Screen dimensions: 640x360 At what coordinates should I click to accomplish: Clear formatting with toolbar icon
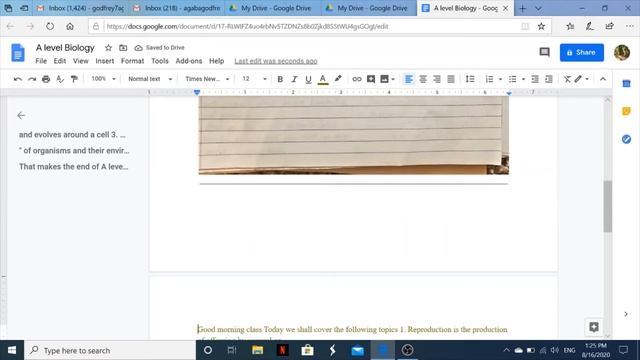click(567, 79)
